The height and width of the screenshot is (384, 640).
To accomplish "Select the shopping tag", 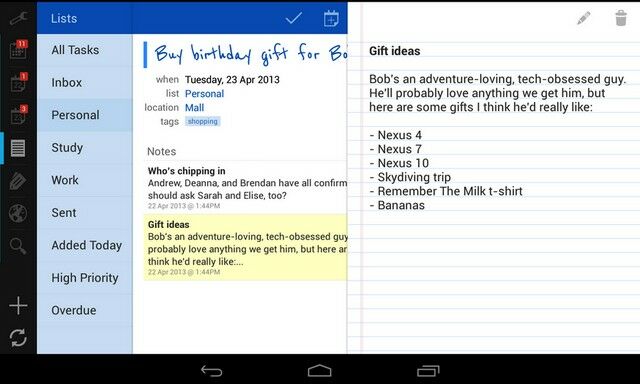I will point(202,121).
